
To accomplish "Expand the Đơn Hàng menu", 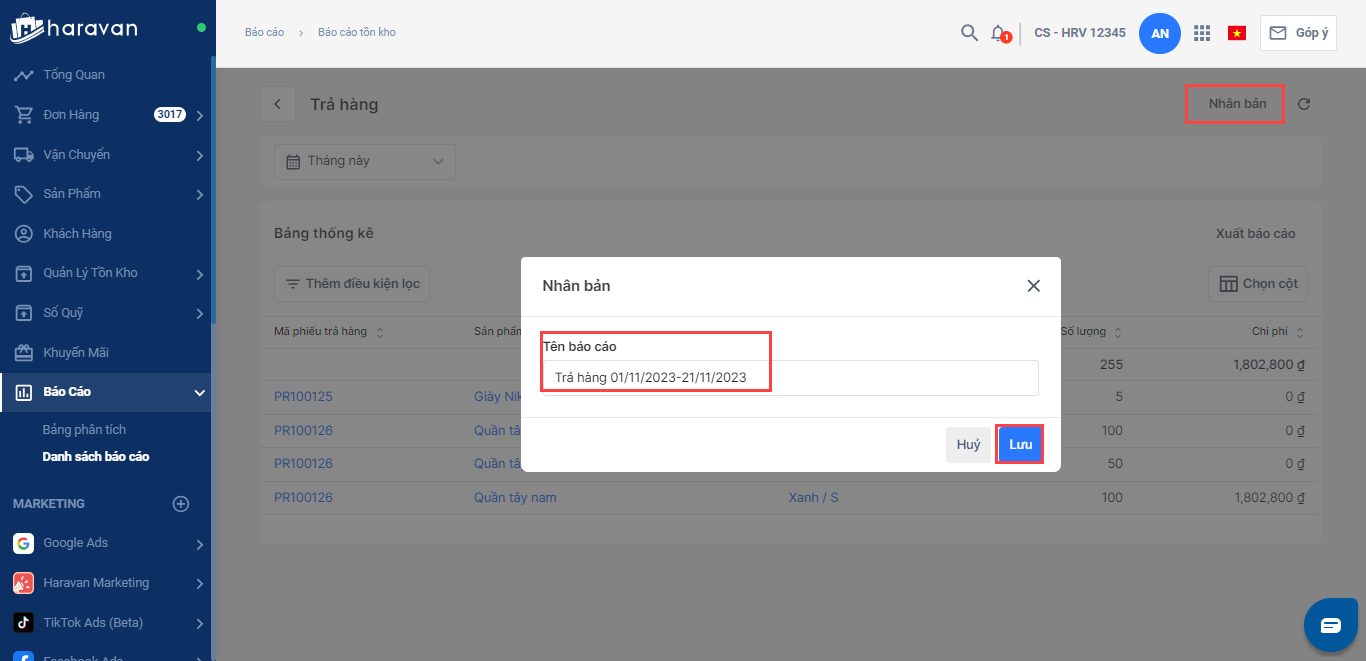I will click(199, 115).
